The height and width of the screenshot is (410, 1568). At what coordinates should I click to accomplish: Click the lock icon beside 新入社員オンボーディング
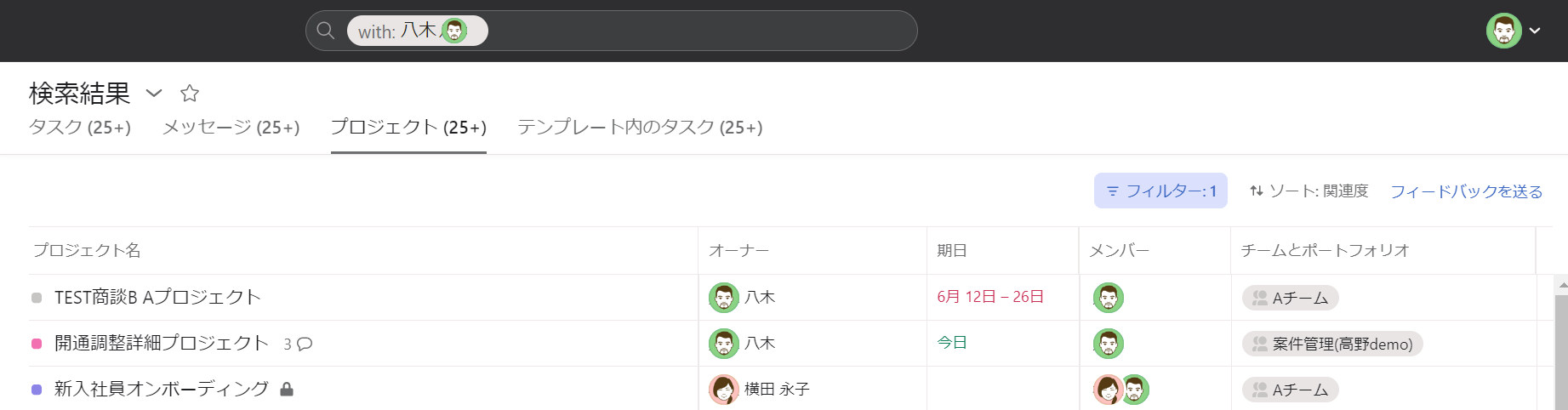[287, 390]
